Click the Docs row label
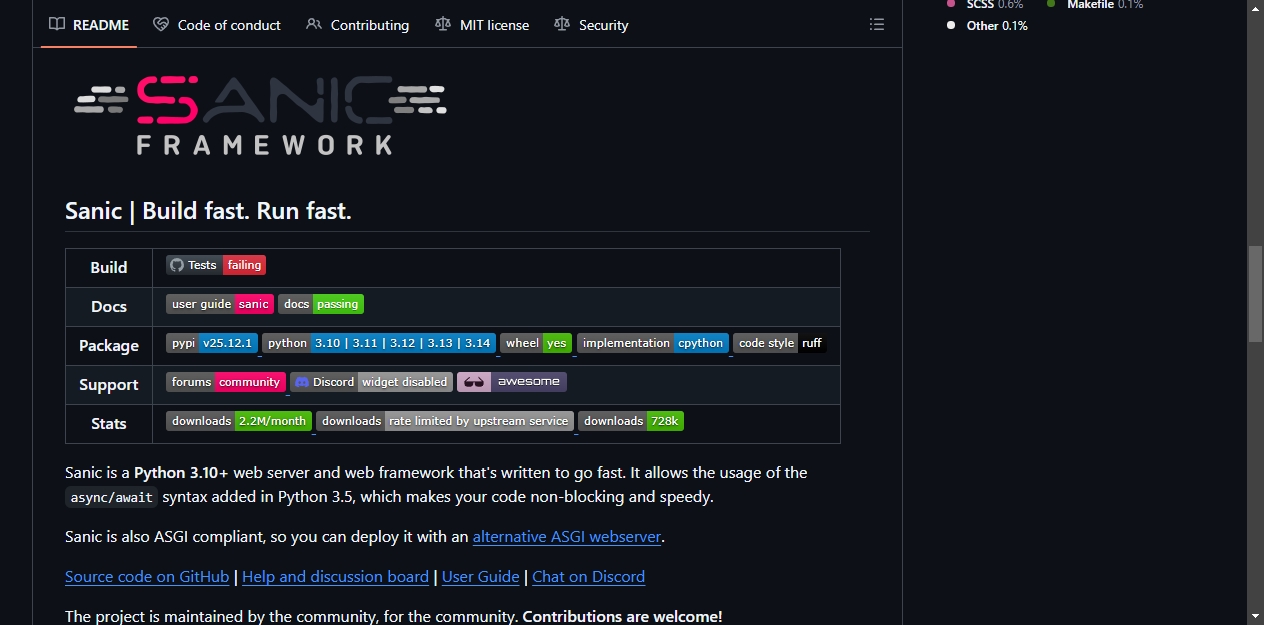The height and width of the screenshot is (625, 1264). (x=109, y=306)
